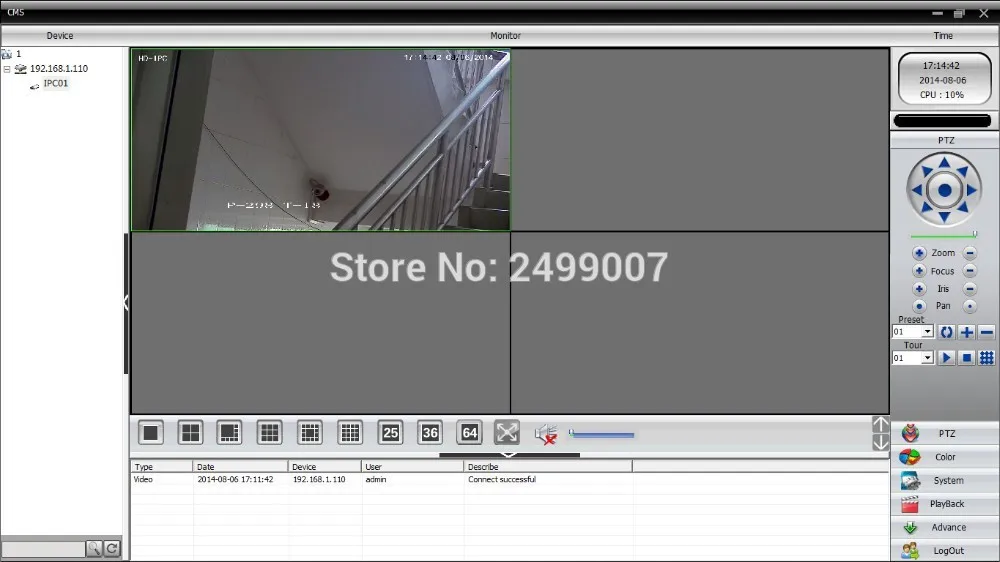Open the PTZ panel tab
The image size is (1000, 562).
coord(945,434)
